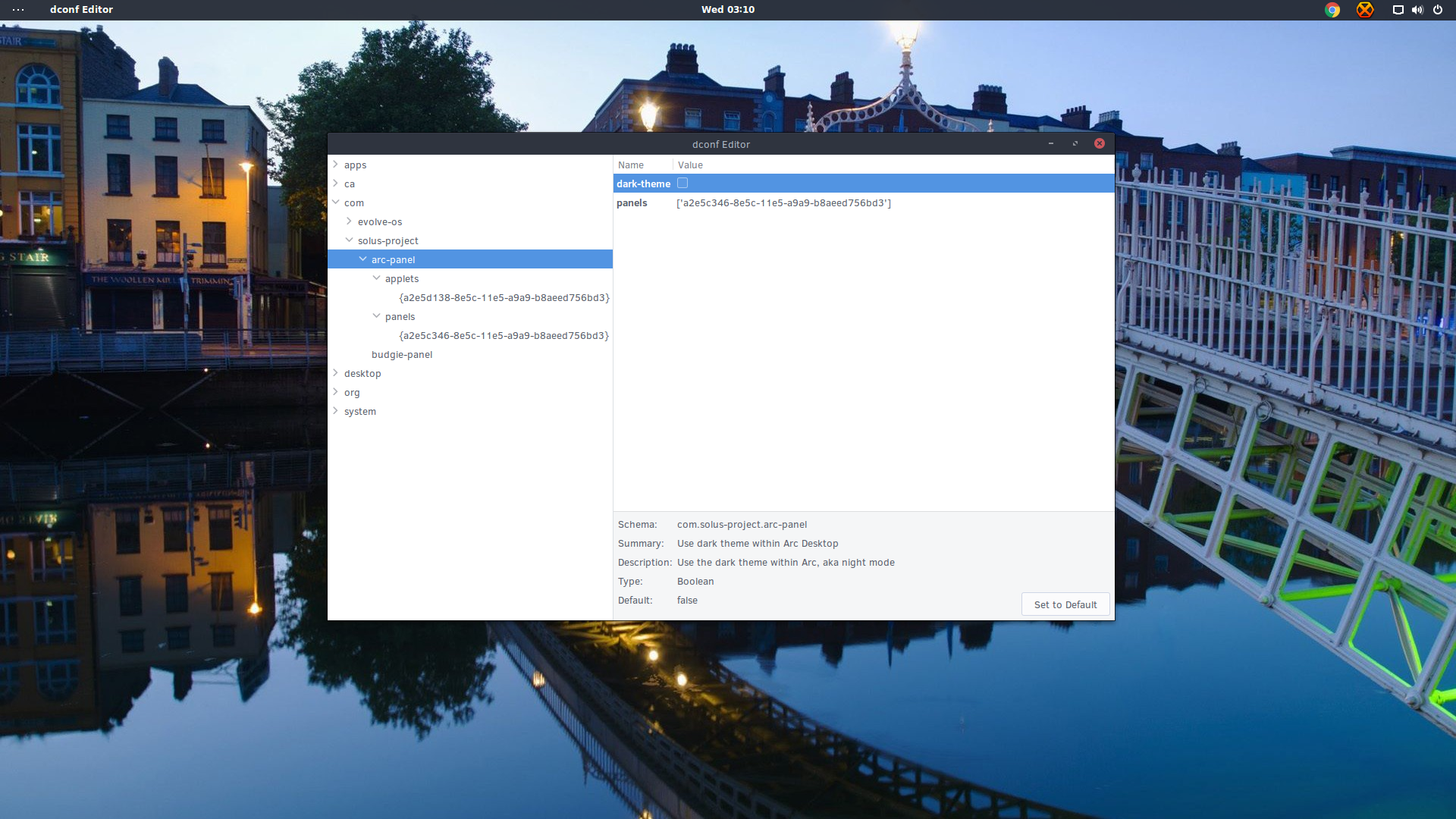This screenshot has height=819, width=1456.
Task: Select the org tree row
Action: pos(470,392)
